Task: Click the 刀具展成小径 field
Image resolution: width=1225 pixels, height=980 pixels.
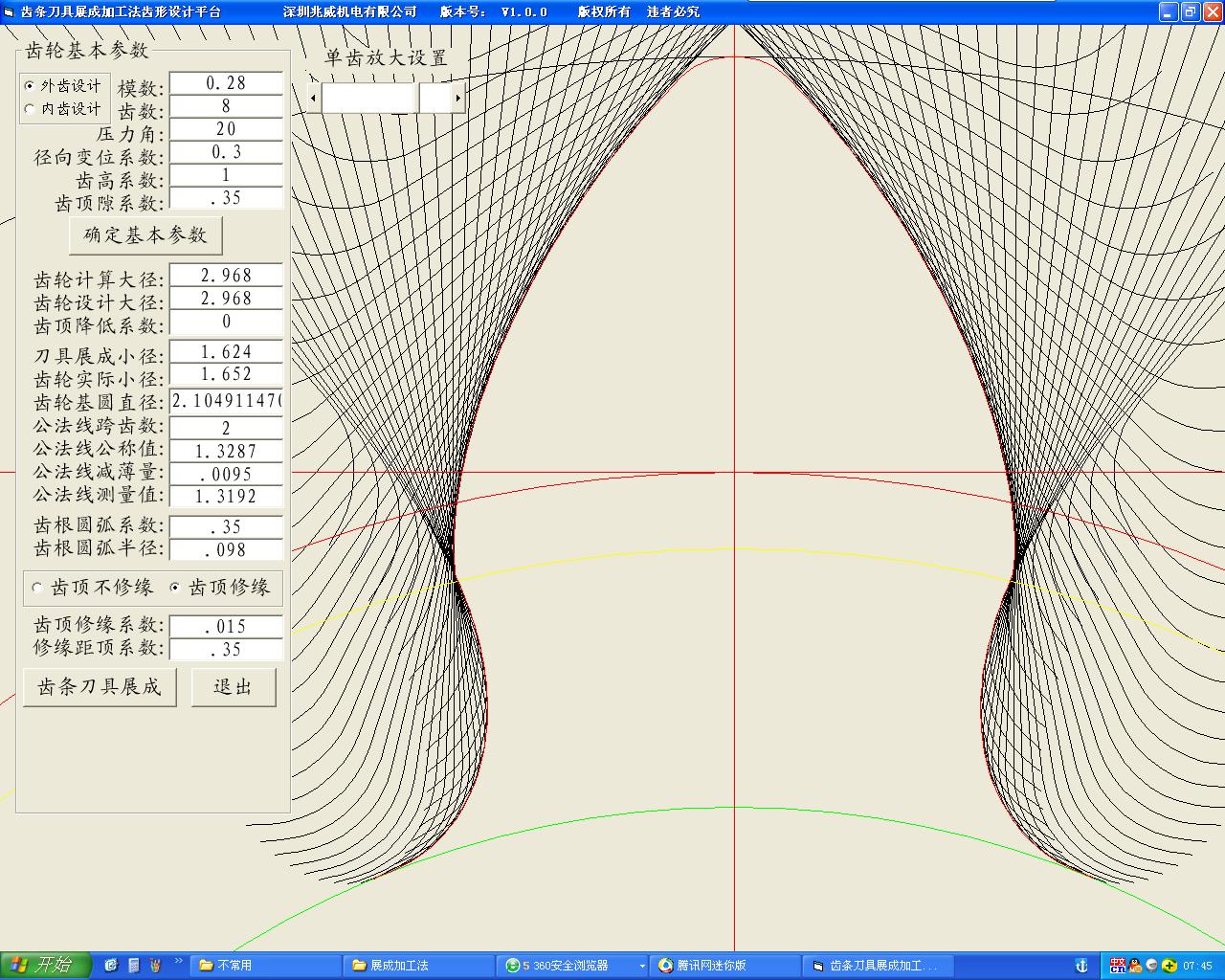Action: click(226, 352)
